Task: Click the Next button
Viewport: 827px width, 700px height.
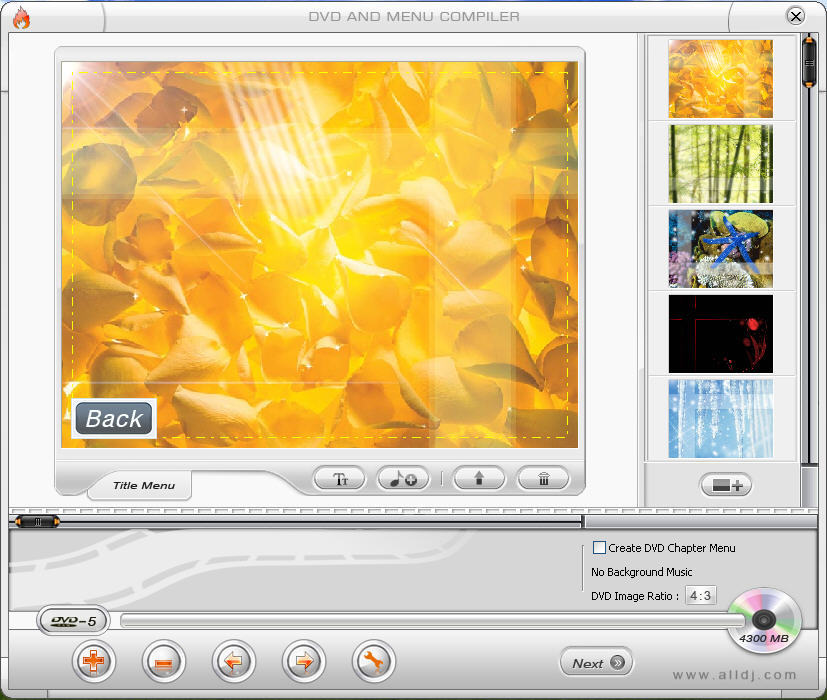Action: (x=596, y=662)
